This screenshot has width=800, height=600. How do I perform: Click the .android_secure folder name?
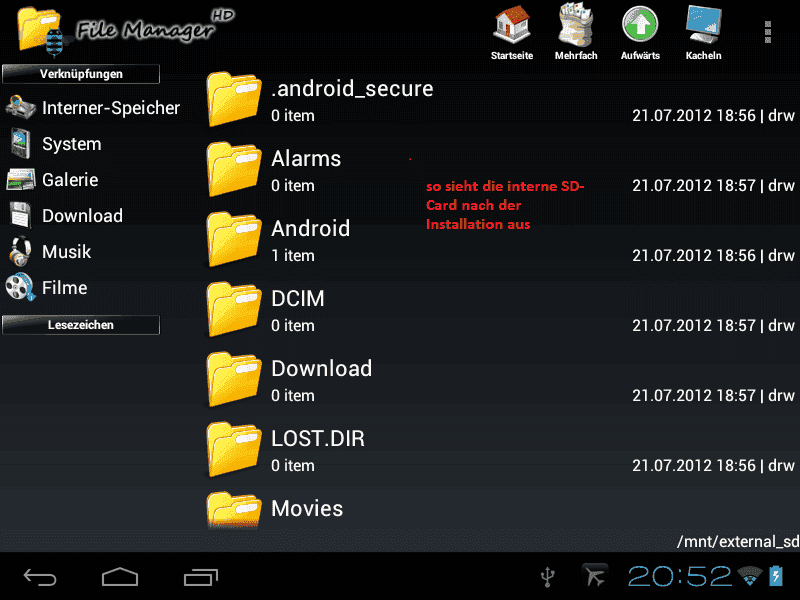pyautogui.click(x=352, y=89)
